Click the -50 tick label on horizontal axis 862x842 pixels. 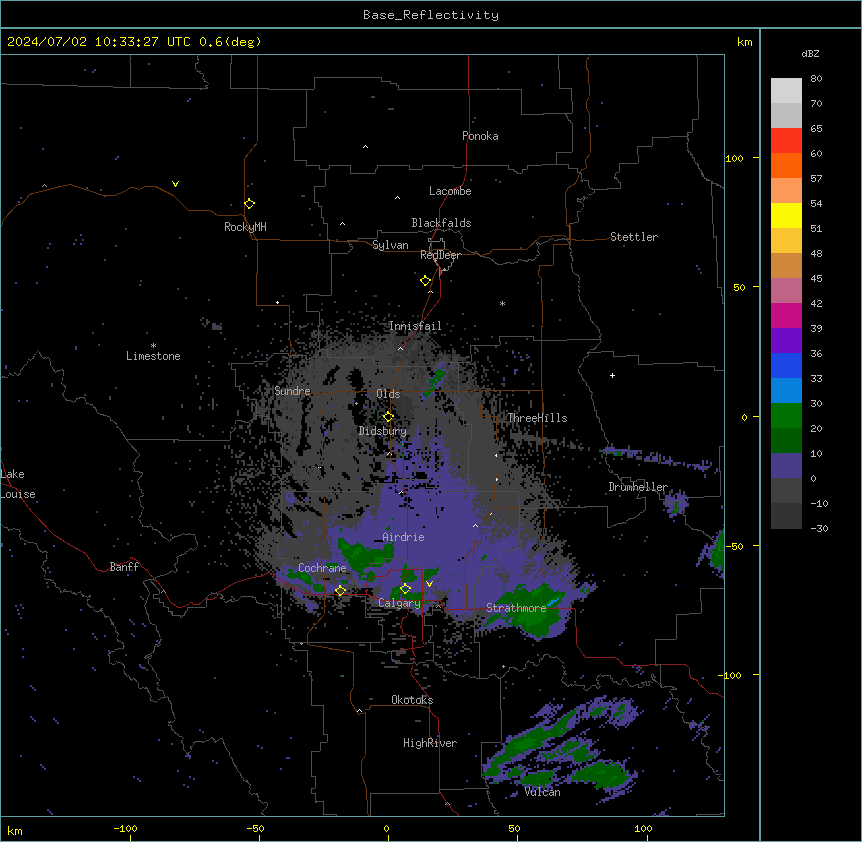(255, 828)
